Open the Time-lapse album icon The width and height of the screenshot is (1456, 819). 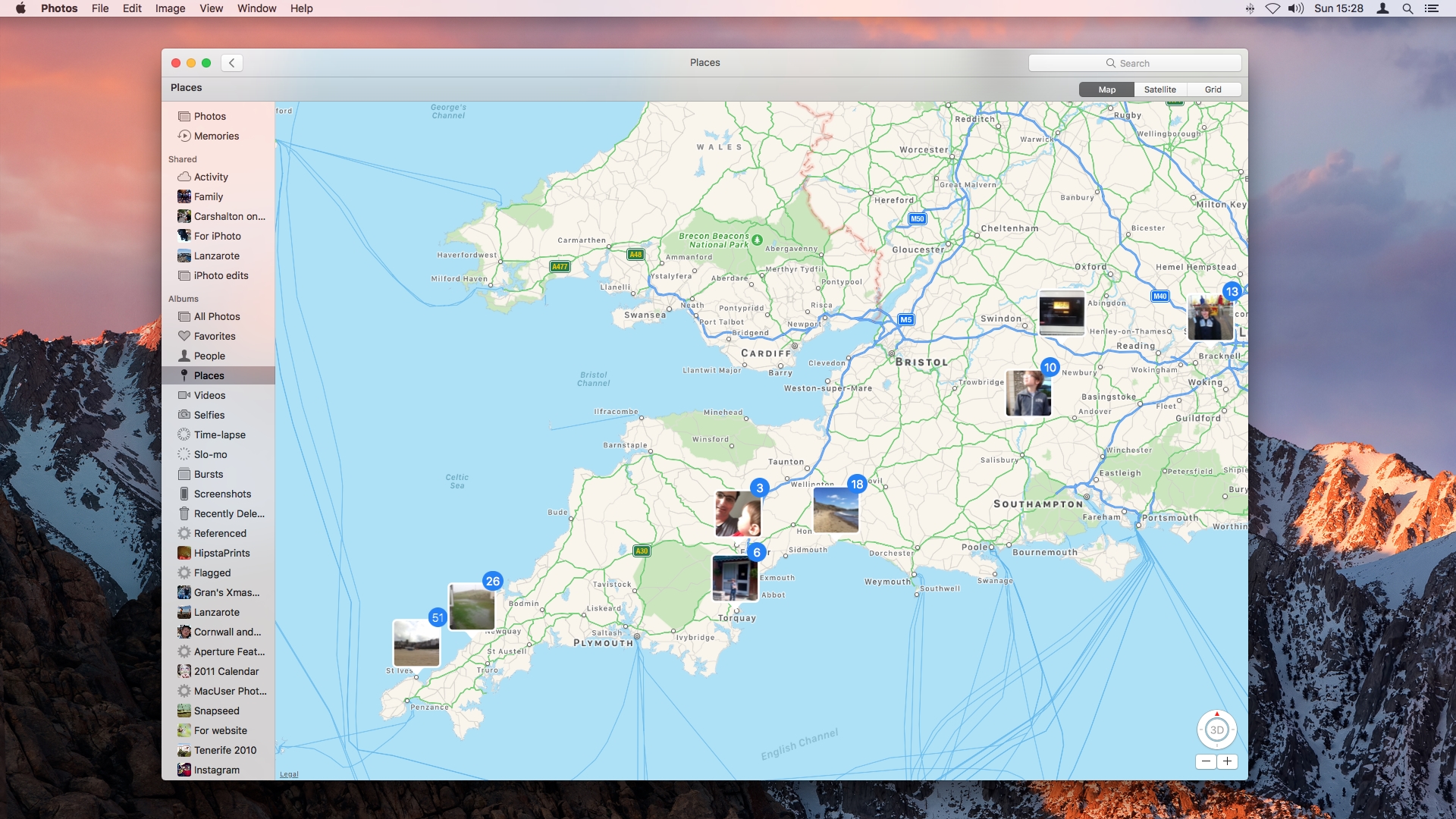point(184,435)
